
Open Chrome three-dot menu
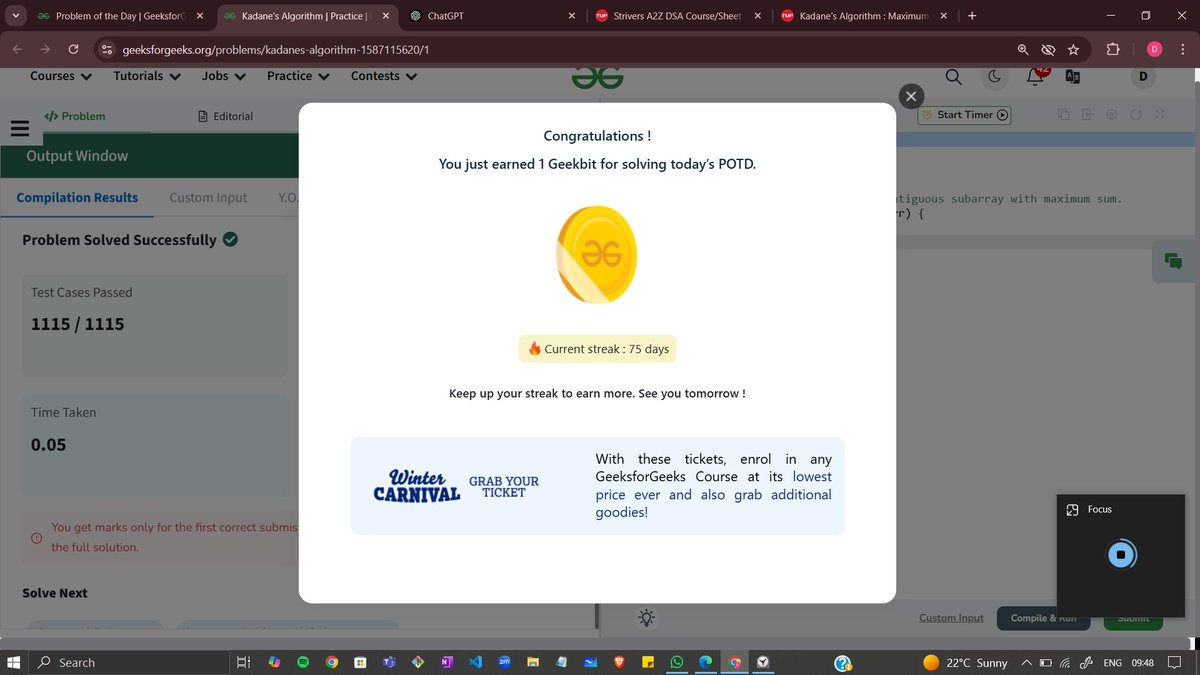pos(1183,49)
